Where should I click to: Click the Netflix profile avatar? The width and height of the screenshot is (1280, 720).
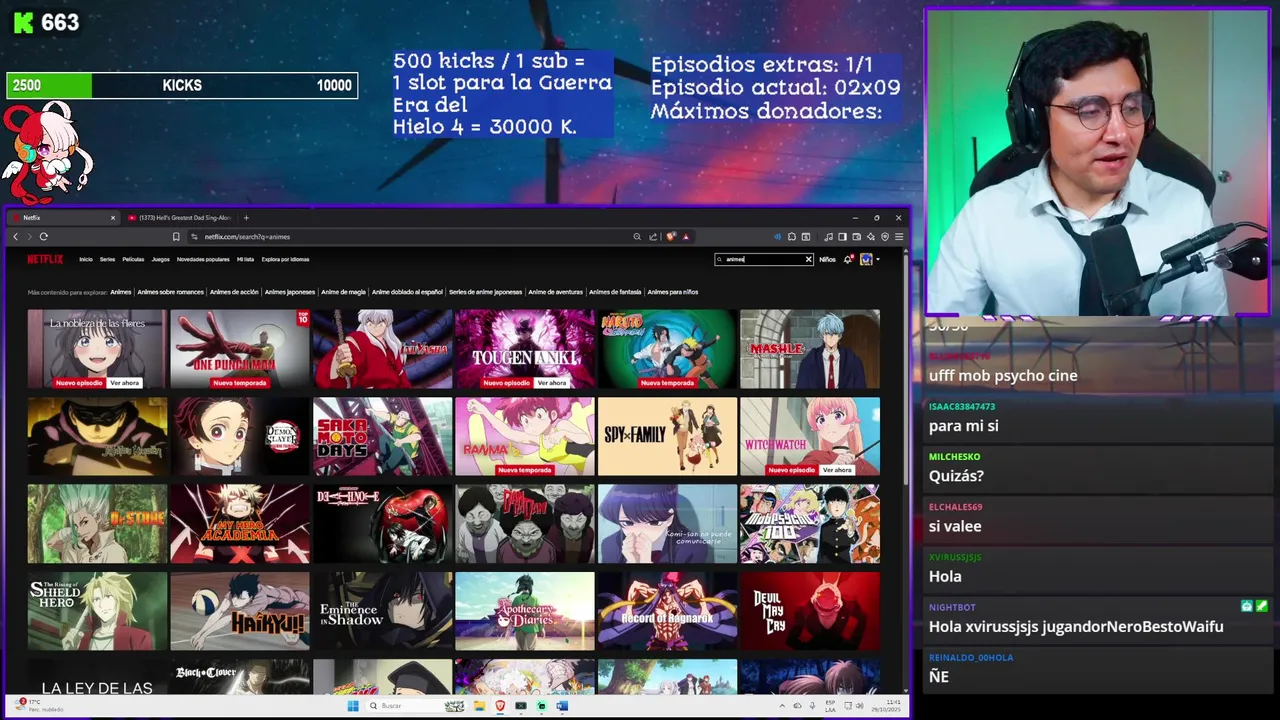click(x=866, y=259)
